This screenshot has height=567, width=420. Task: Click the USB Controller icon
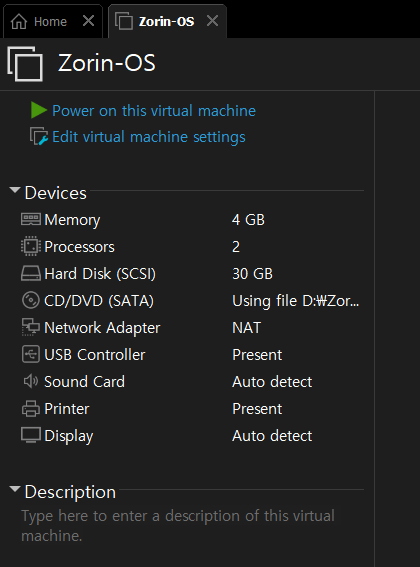pyautogui.click(x=31, y=354)
